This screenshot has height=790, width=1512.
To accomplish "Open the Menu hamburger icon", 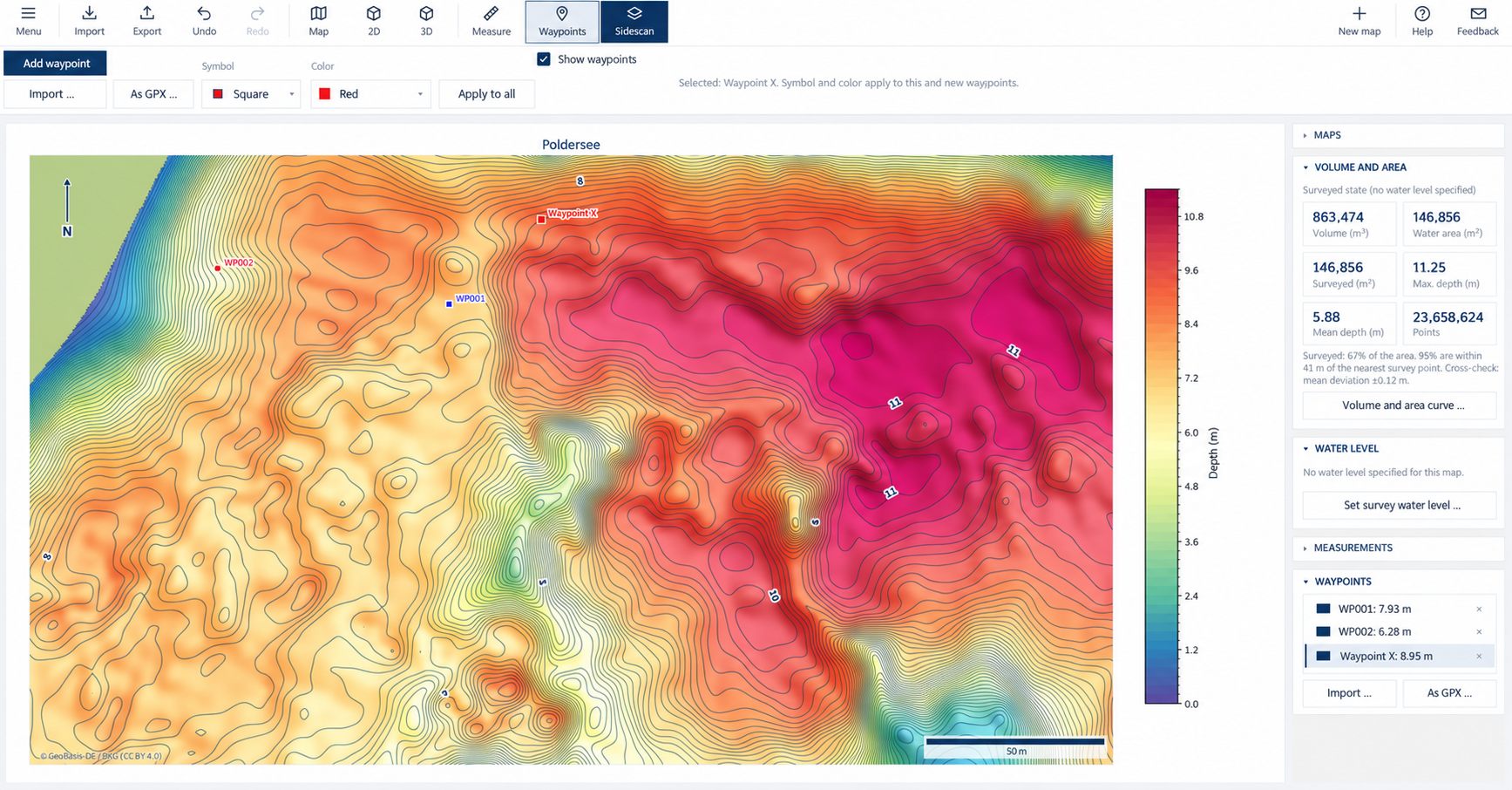I will pos(28,22).
